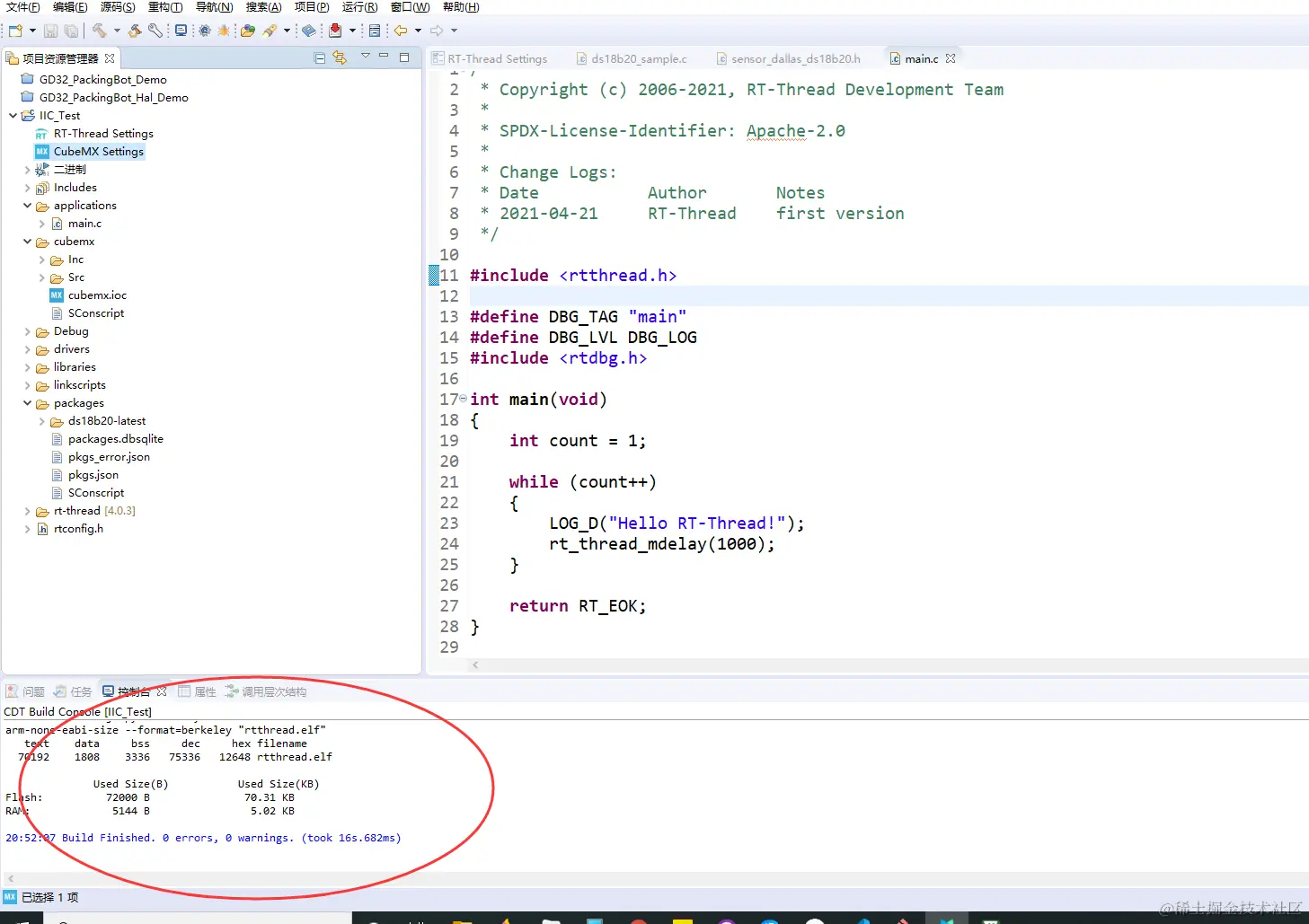This screenshot has height=924, width=1309.
Task: Click the blue book packages icon
Action: (309, 31)
